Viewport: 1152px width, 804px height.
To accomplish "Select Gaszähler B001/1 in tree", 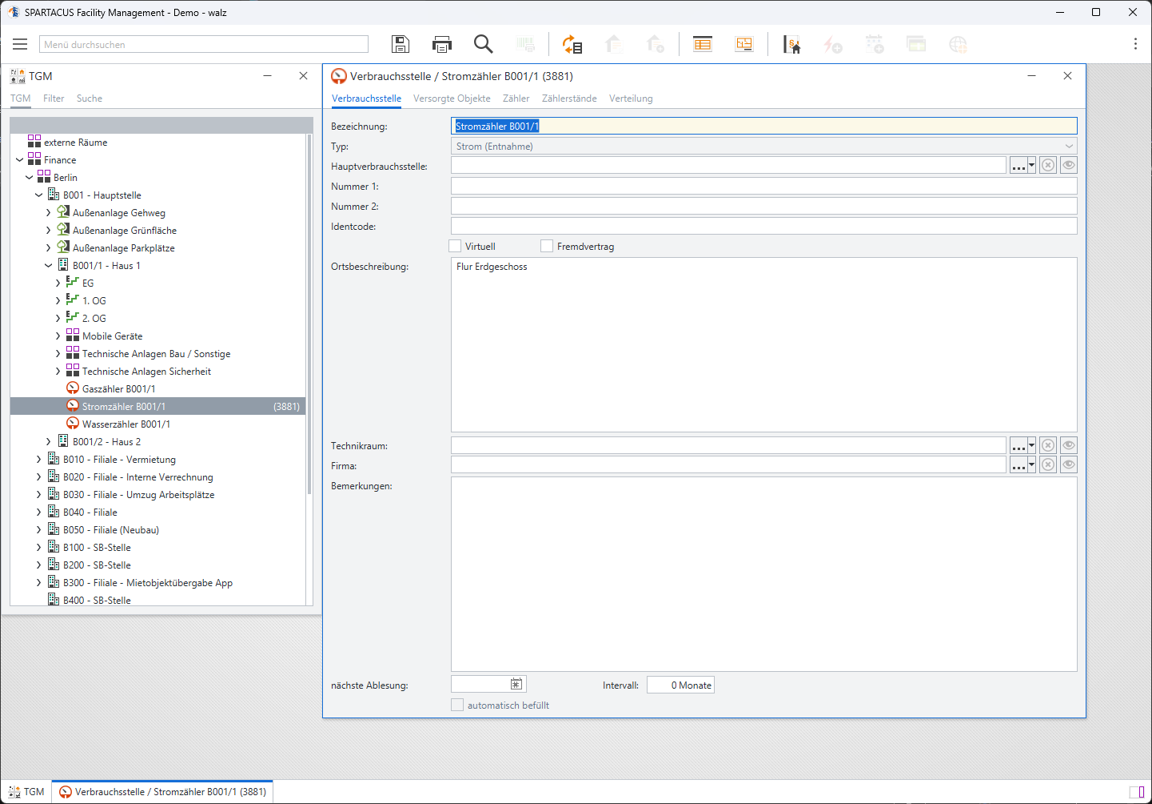I will point(118,389).
